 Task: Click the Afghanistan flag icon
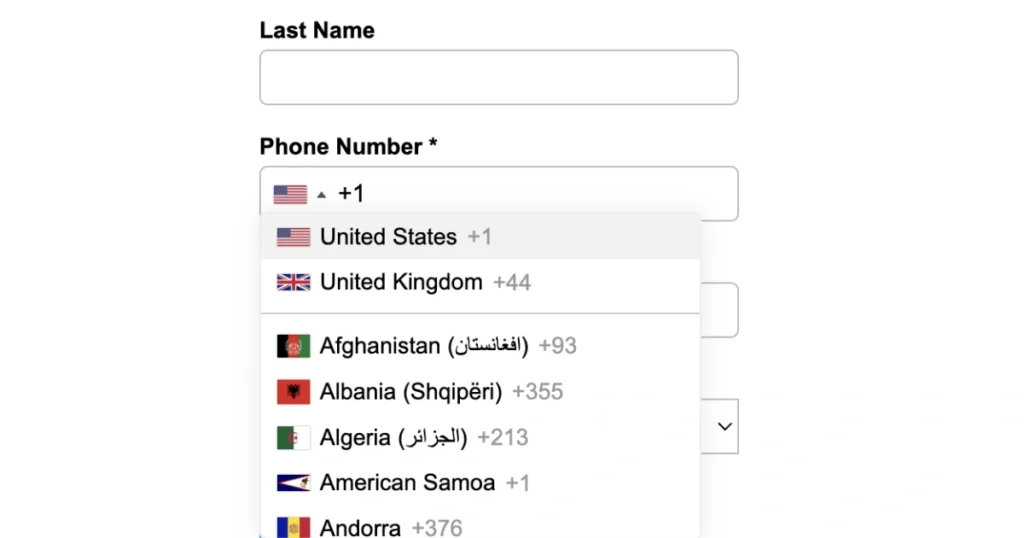pos(293,346)
